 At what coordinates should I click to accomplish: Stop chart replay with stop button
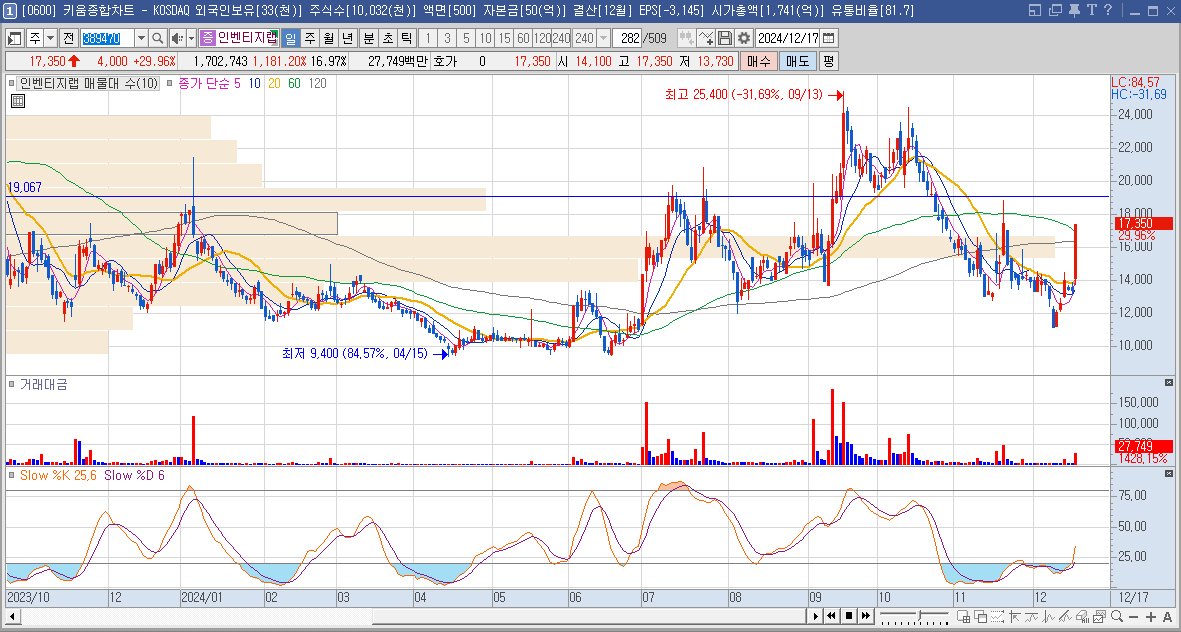[849, 616]
